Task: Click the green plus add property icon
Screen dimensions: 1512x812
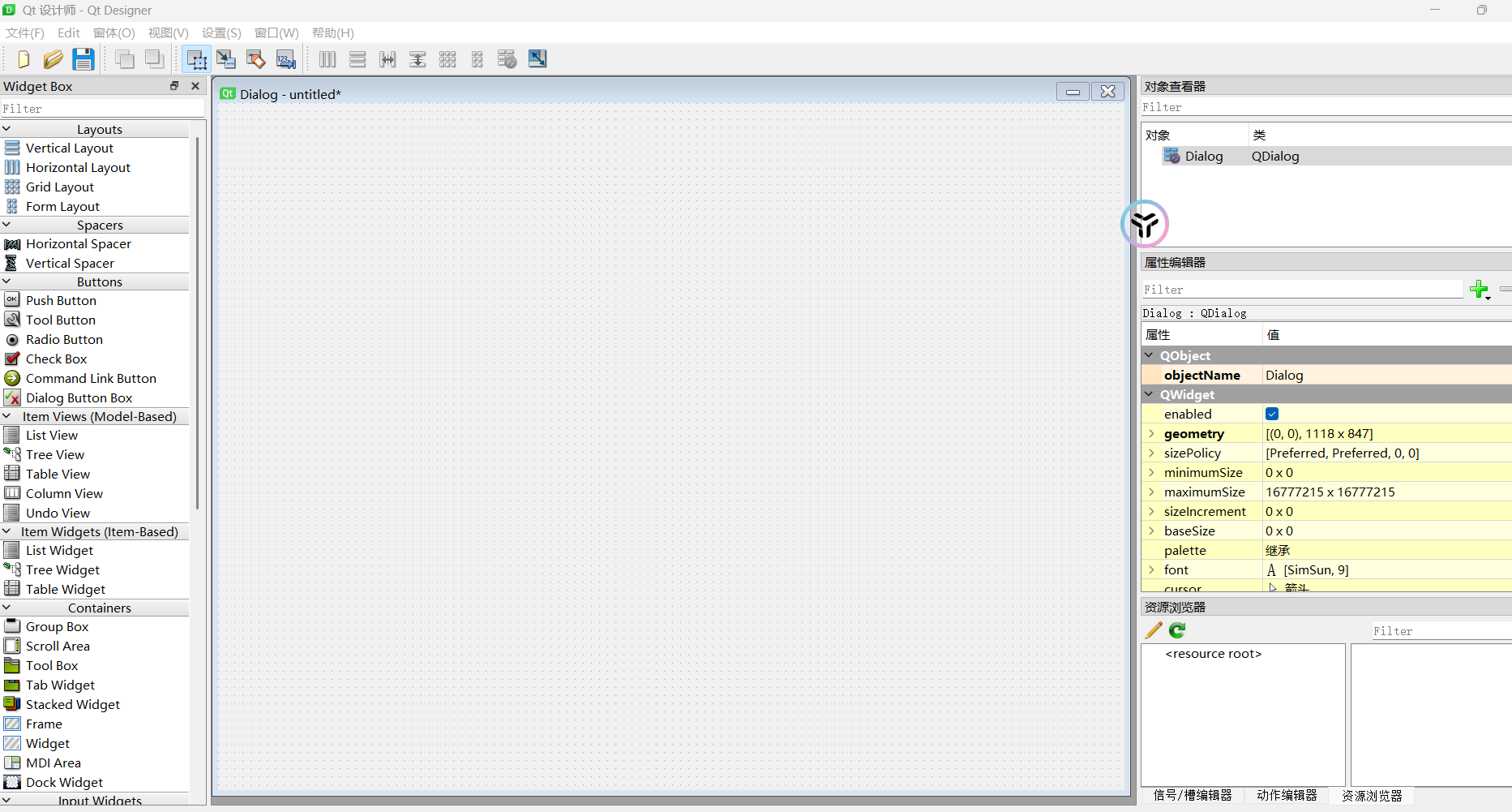Action: point(1480,290)
